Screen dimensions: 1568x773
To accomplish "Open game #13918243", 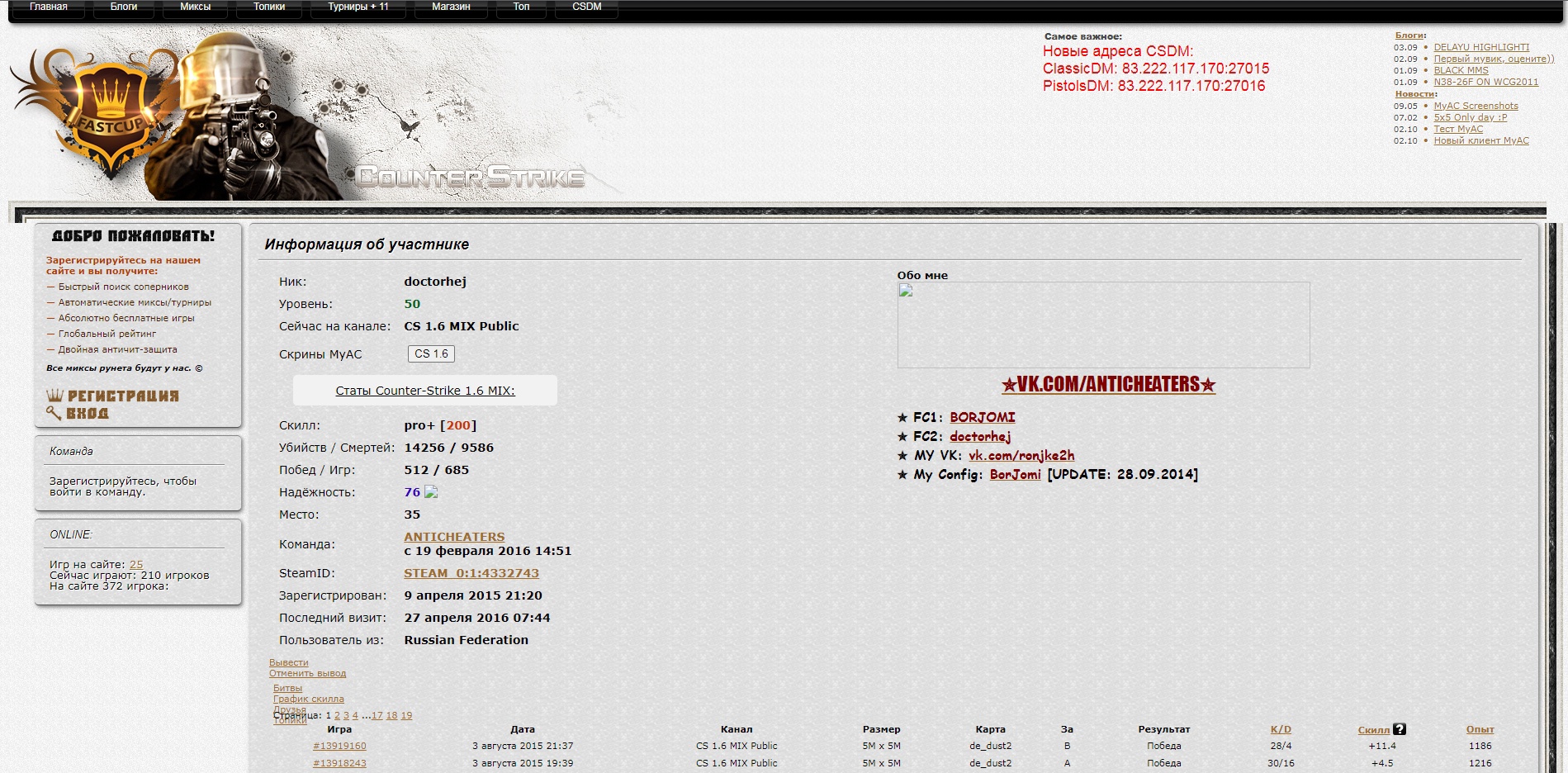I will click(339, 763).
